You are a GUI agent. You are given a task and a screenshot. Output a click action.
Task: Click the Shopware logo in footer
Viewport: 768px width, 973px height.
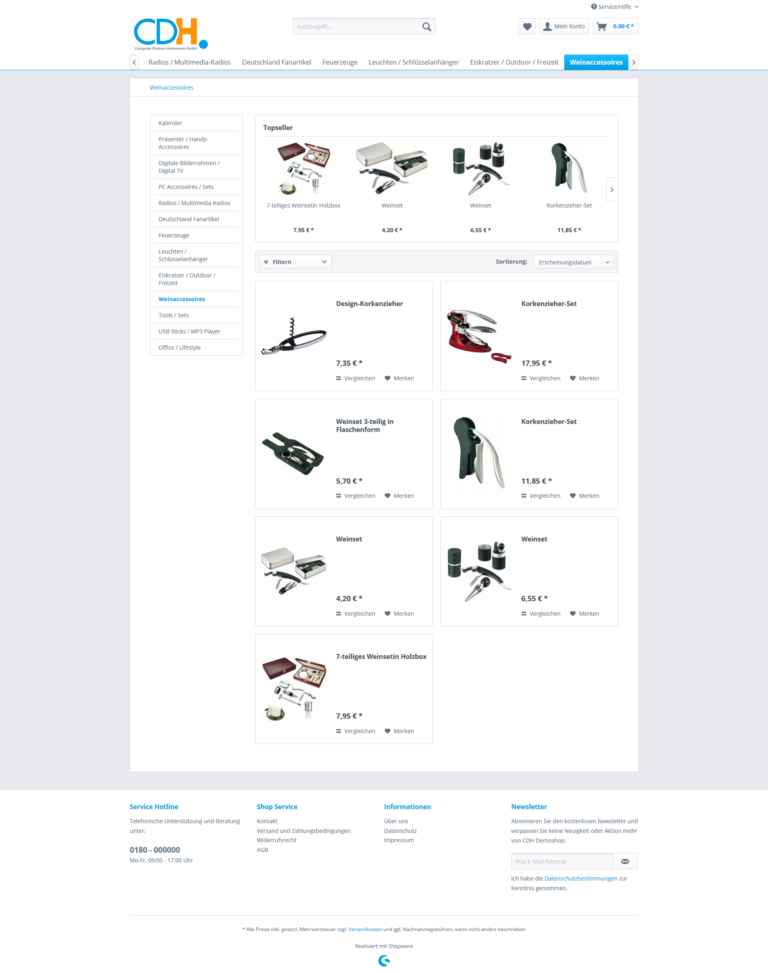click(x=384, y=961)
